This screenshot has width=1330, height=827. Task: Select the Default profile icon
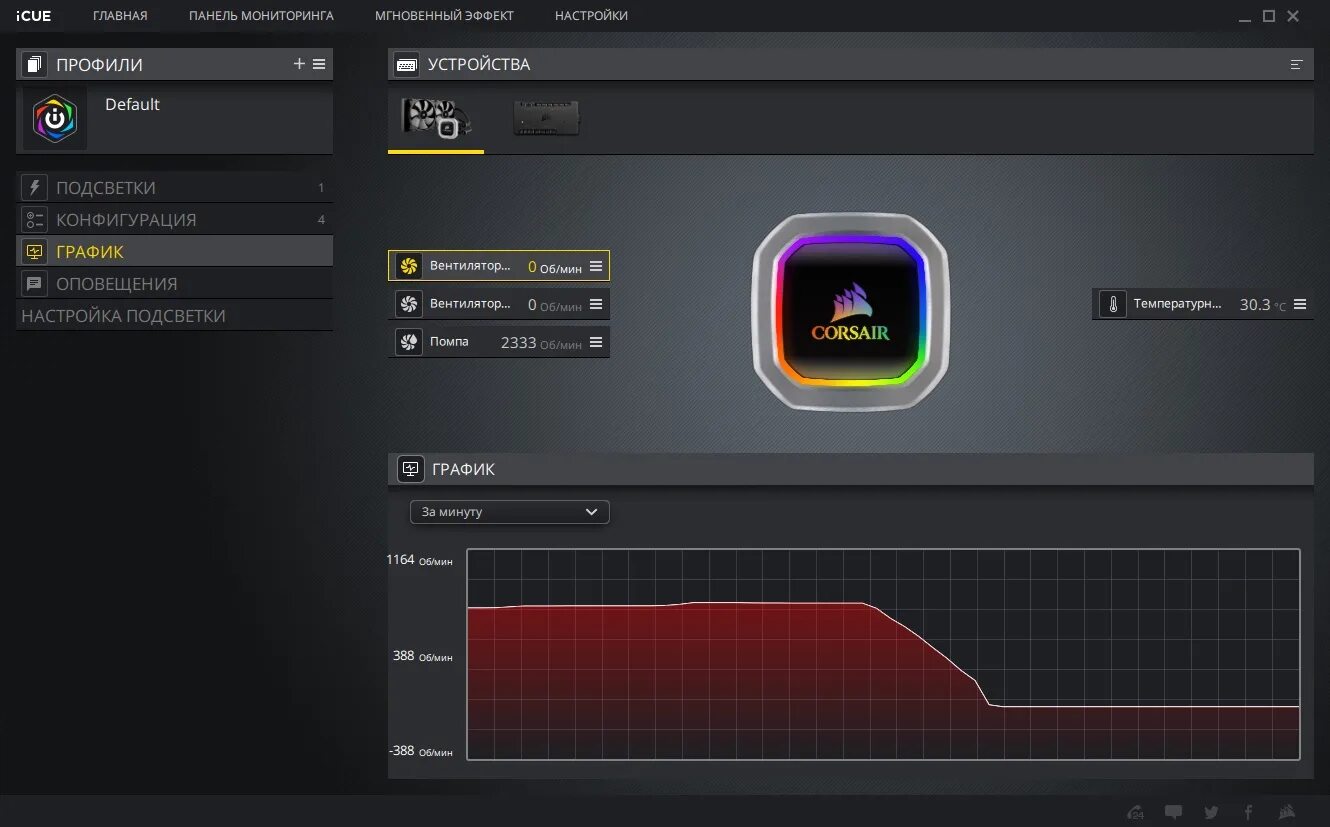[55, 119]
